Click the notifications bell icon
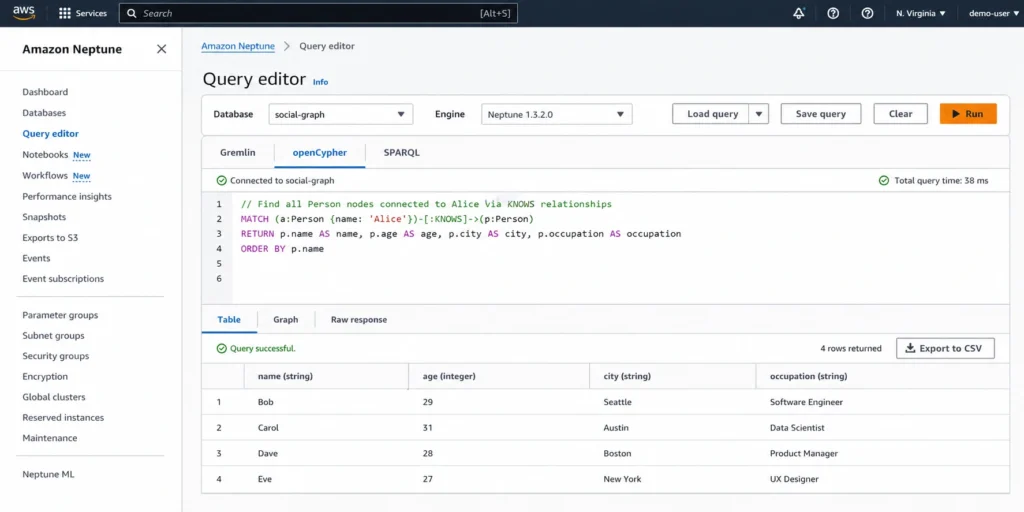 (x=799, y=13)
